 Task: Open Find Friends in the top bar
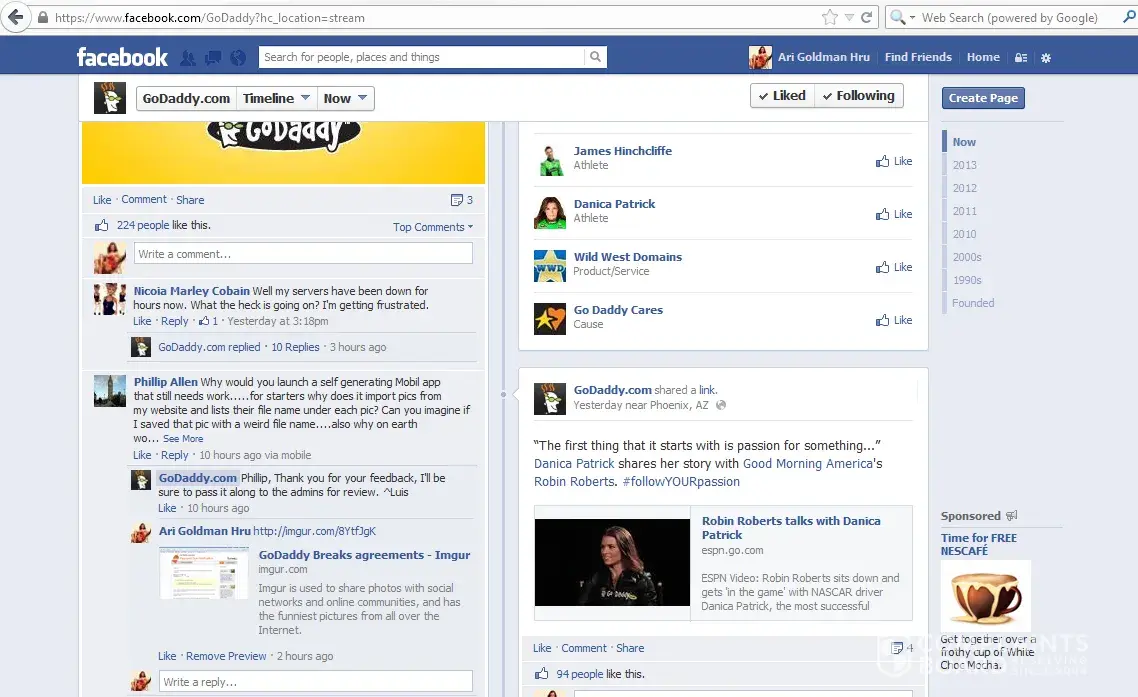(917, 57)
